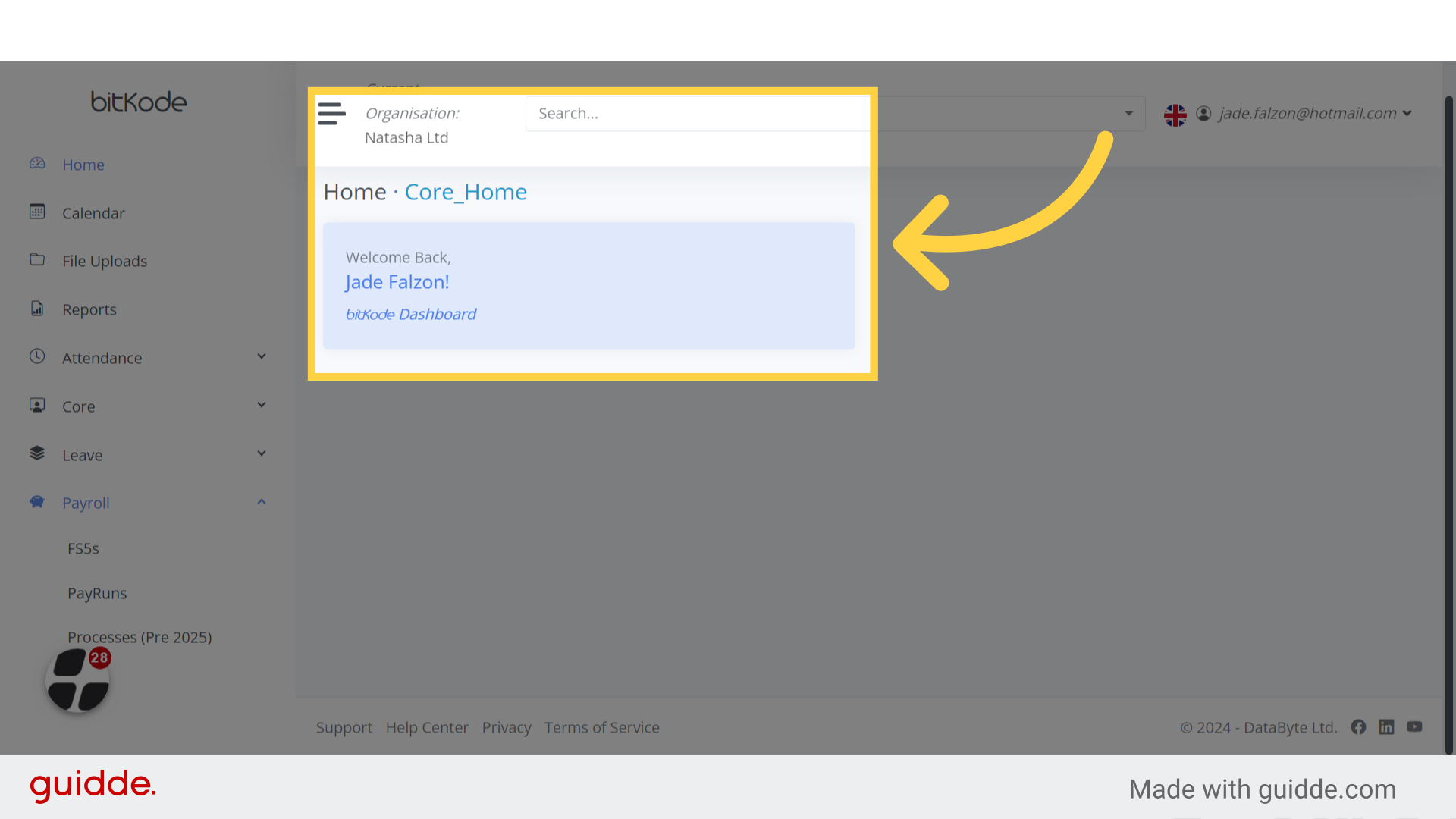Image resolution: width=1456 pixels, height=819 pixels.
Task: Toggle the hamburger sidebar menu
Action: 331,114
